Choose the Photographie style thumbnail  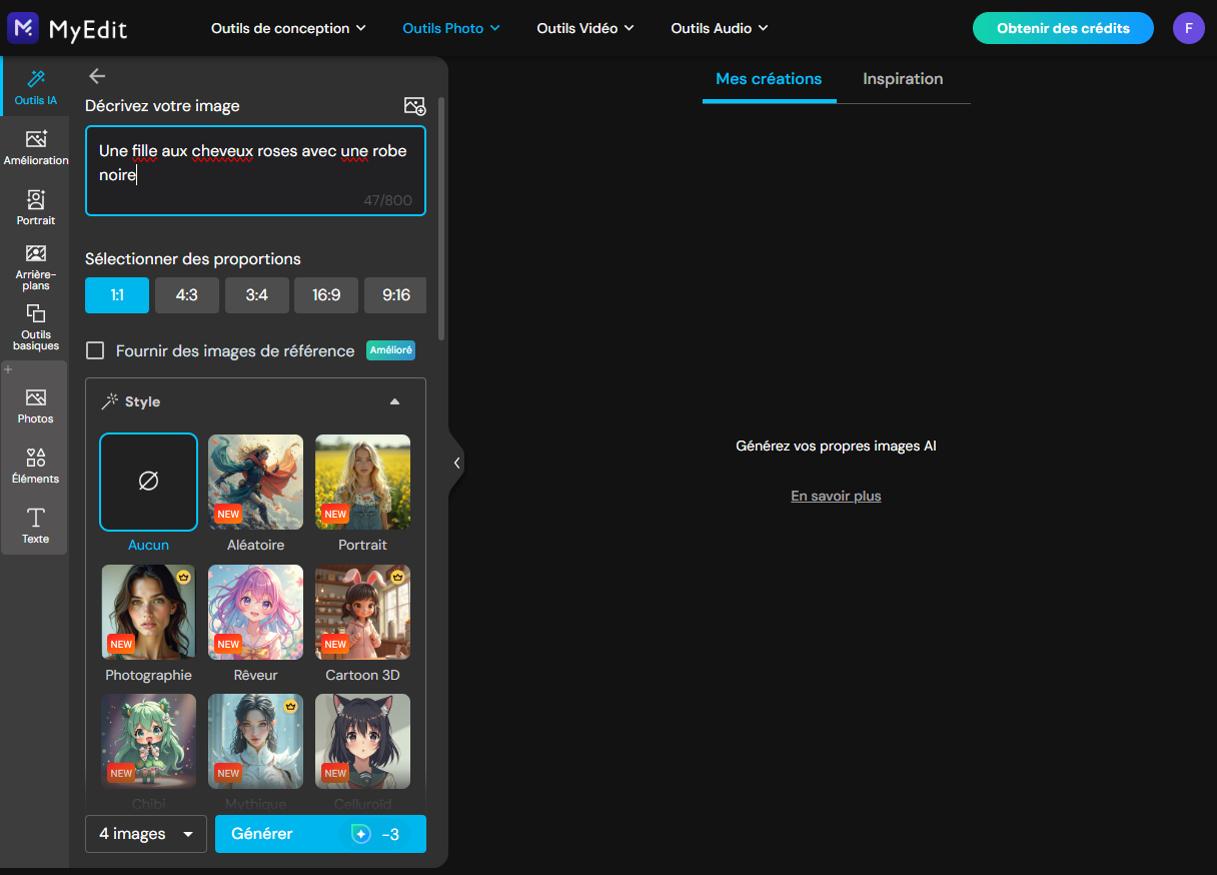point(148,612)
